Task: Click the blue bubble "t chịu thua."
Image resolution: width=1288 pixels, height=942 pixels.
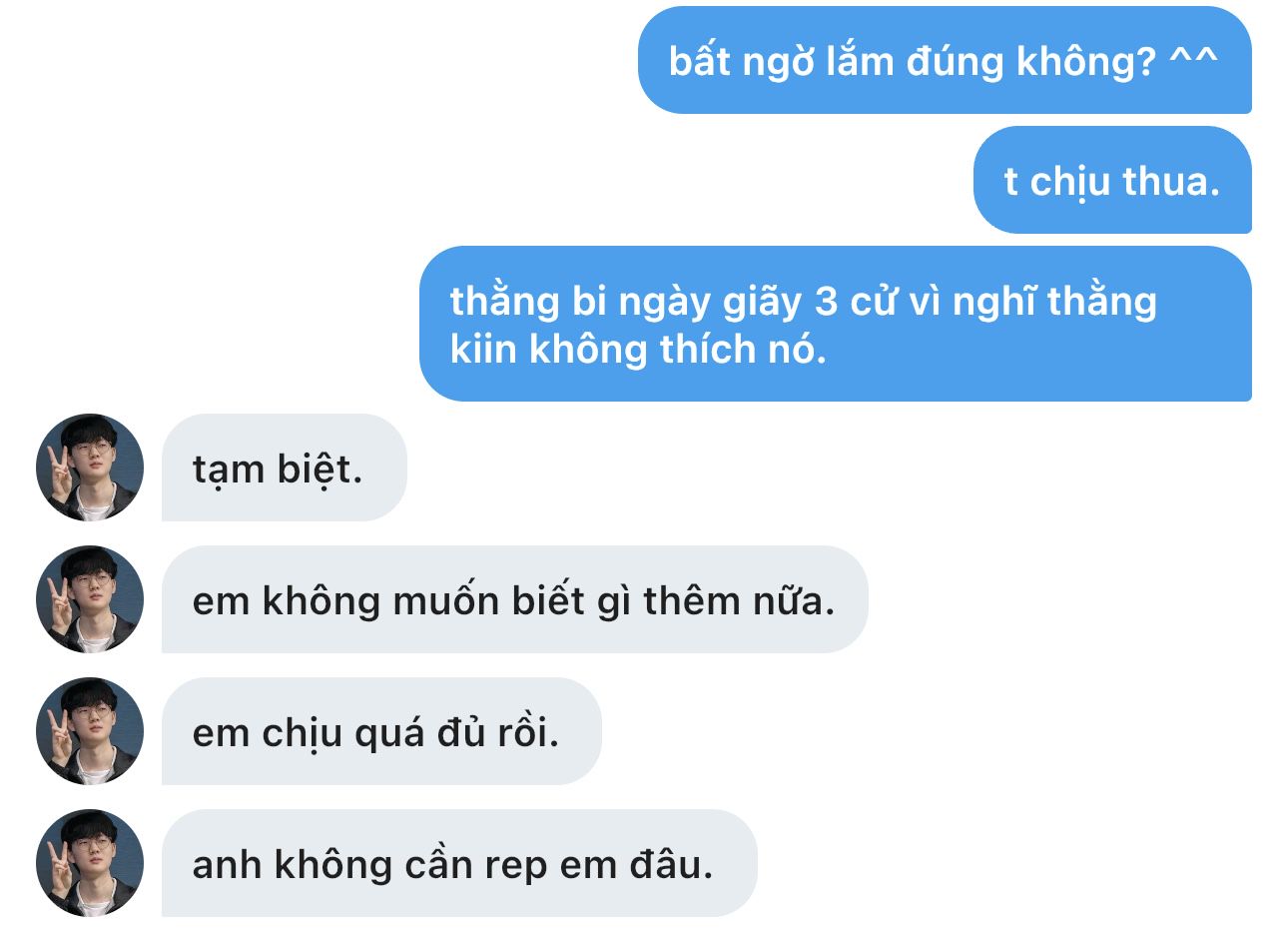Action: 1112,180
